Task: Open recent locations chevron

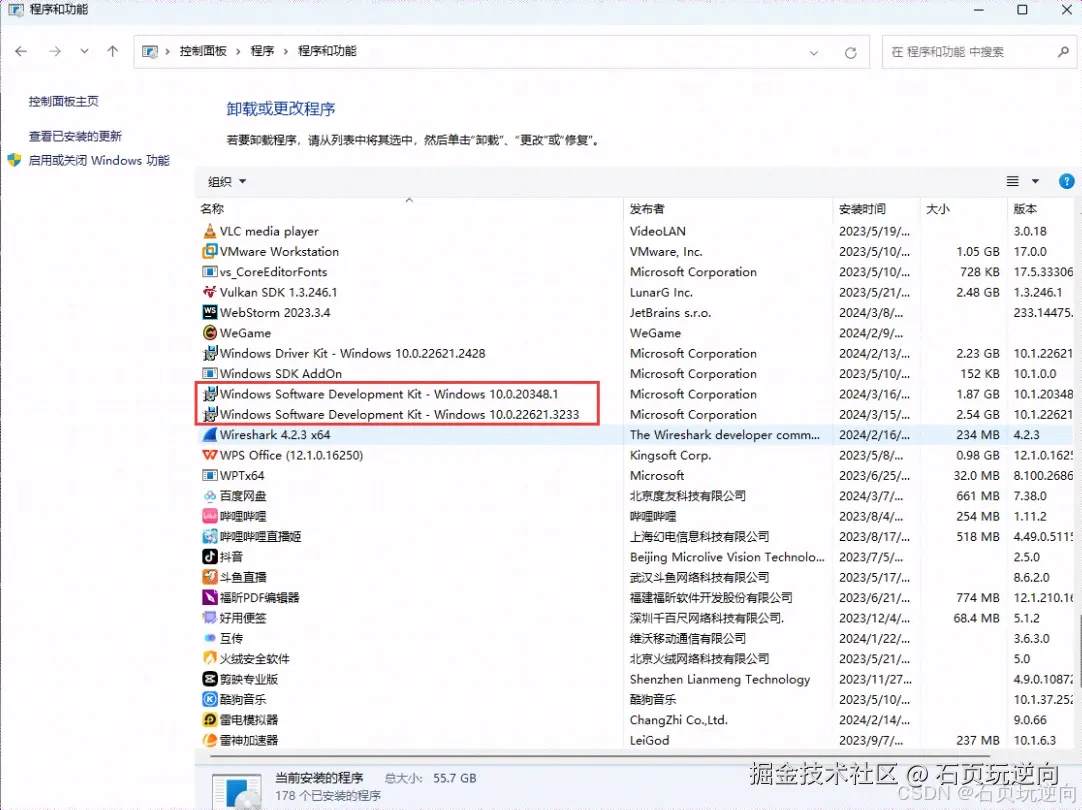Action: pyautogui.click(x=84, y=51)
